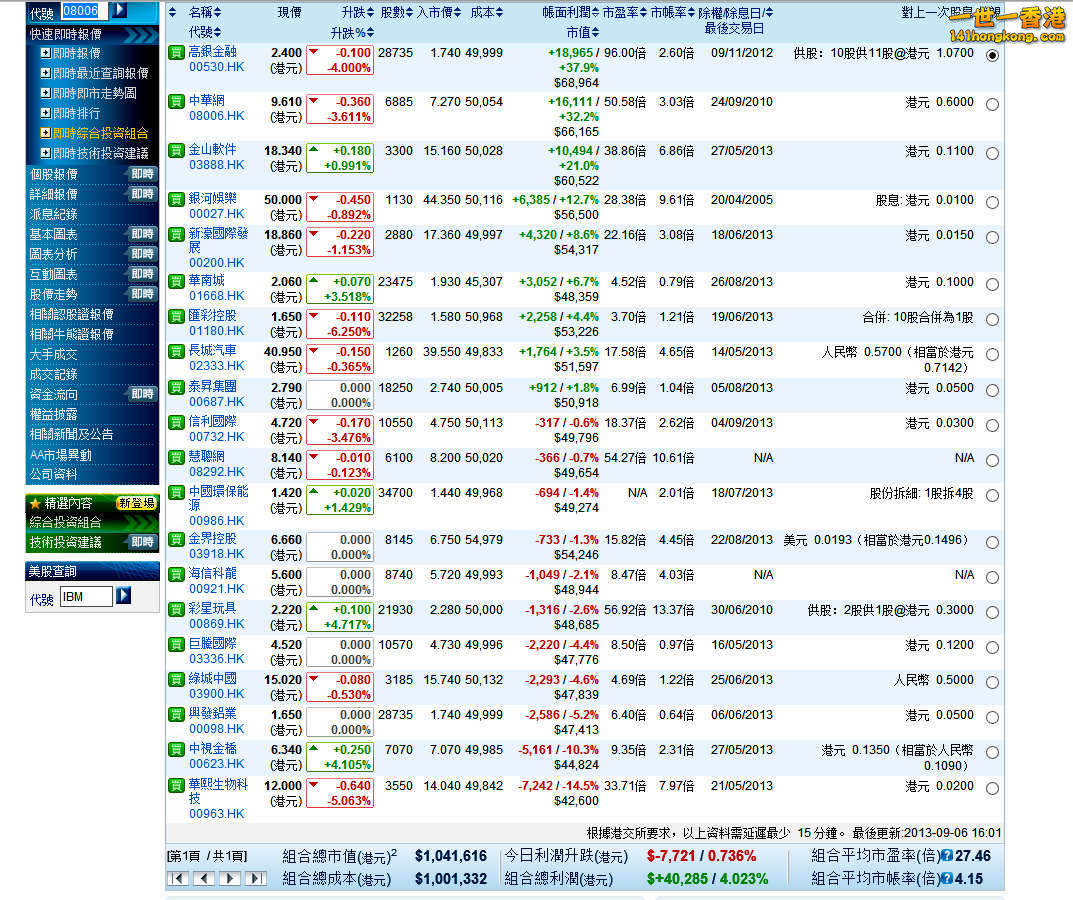Click the buy icon beside 慧聰網
Screen dimensions: 1073x900
pyautogui.click(x=177, y=457)
